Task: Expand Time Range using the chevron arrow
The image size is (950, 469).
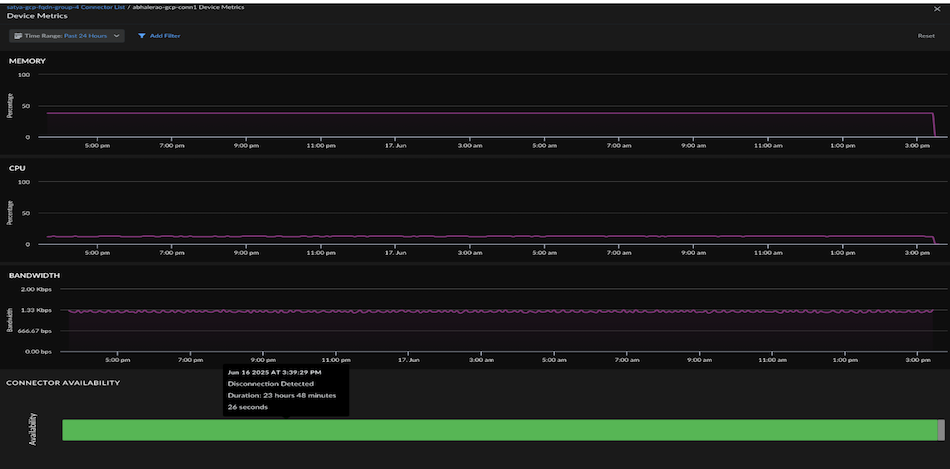Action: [x=118, y=36]
